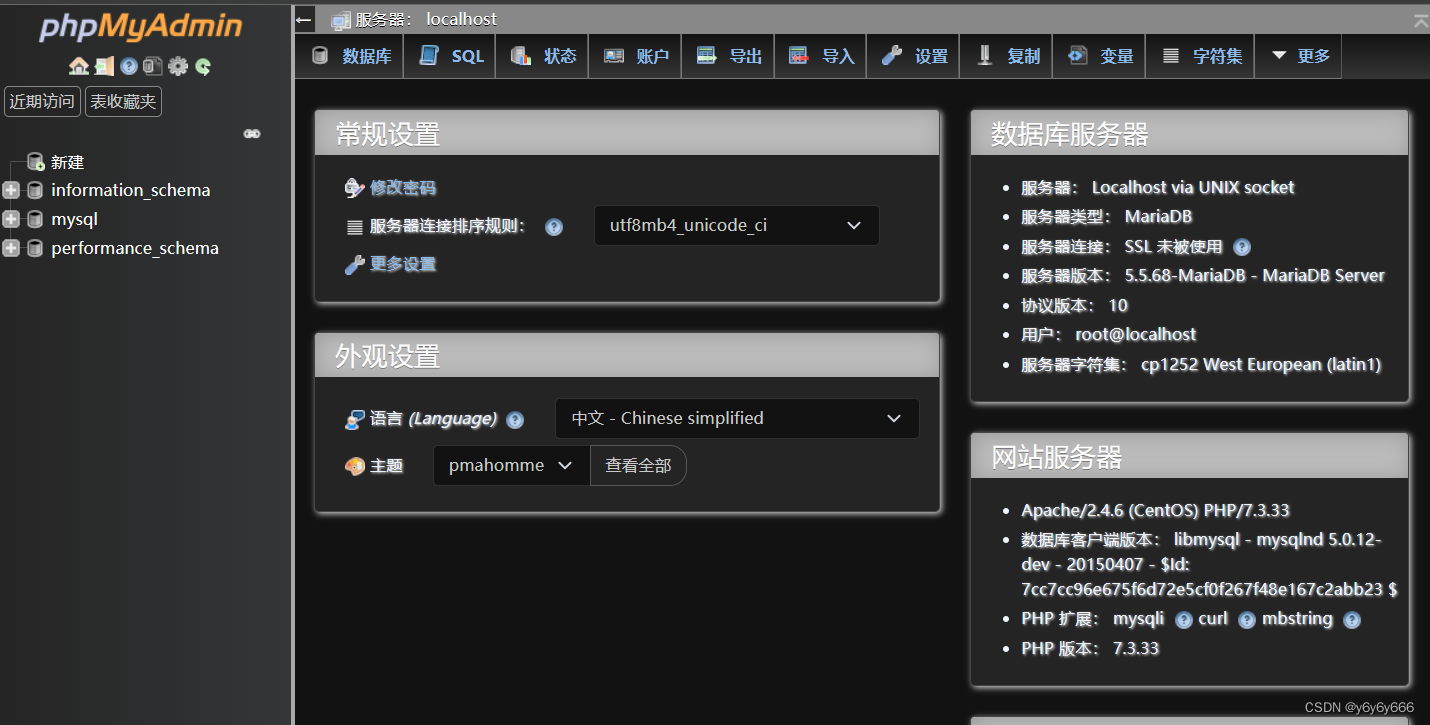Image resolution: width=1430 pixels, height=725 pixels.
Task: Open the pmahomme theme dropdown
Action: coord(511,465)
